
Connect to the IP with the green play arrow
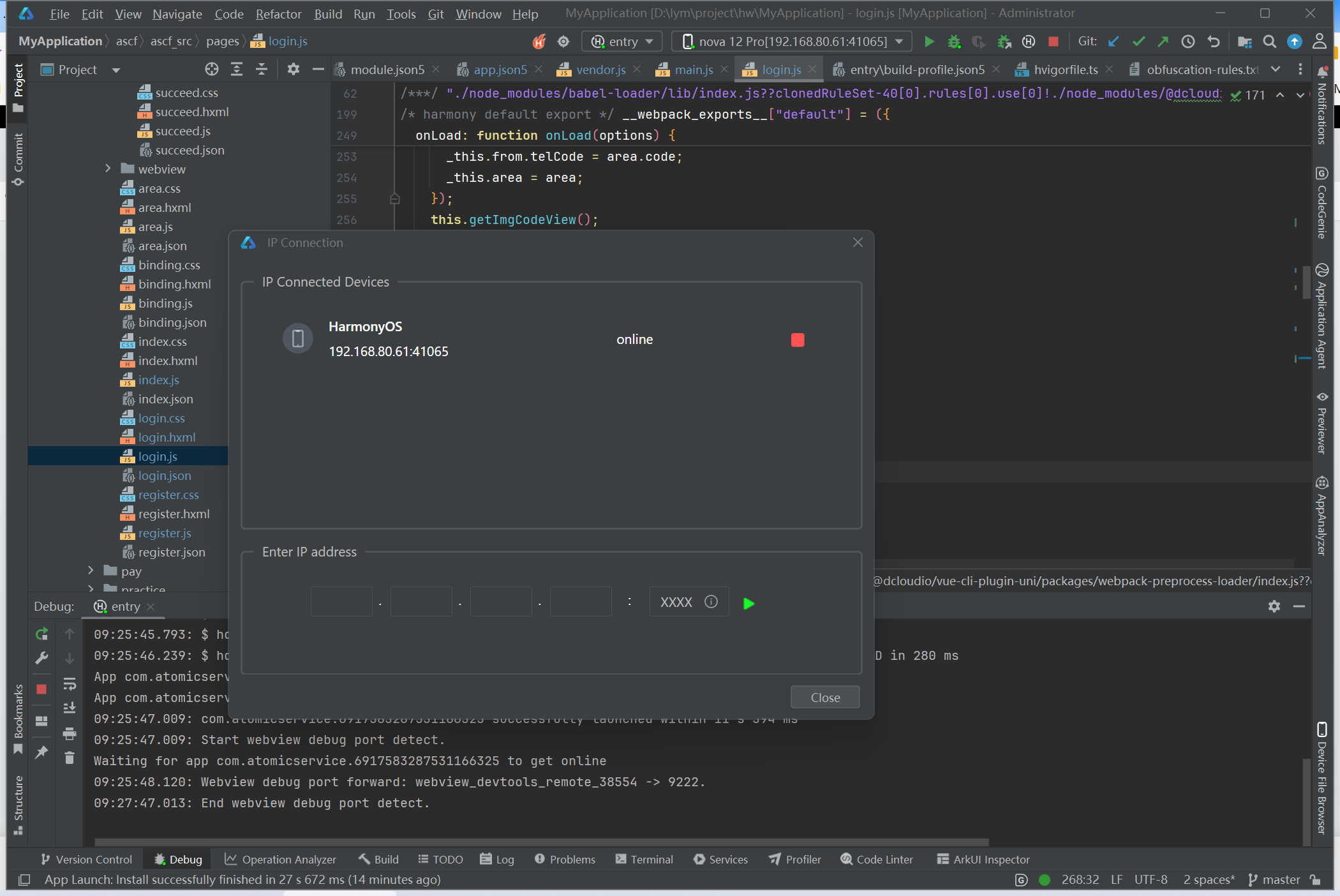click(748, 603)
